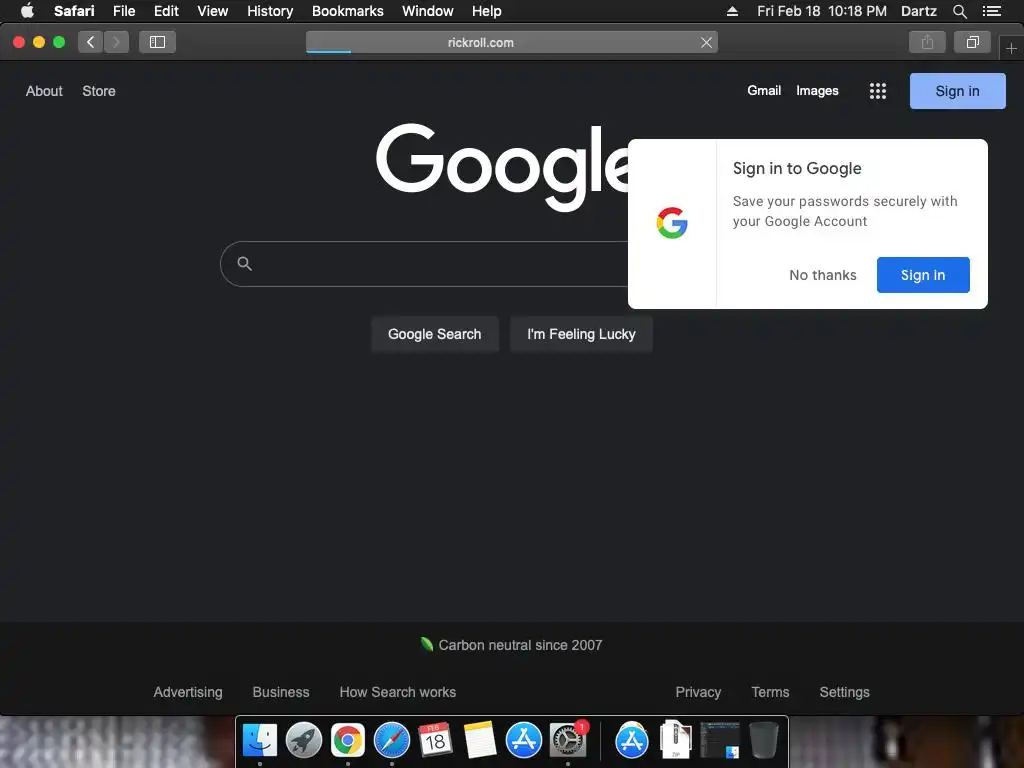Click the Google logo on the page
The width and height of the screenshot is (1024, 768).
(x=502, y=167)
